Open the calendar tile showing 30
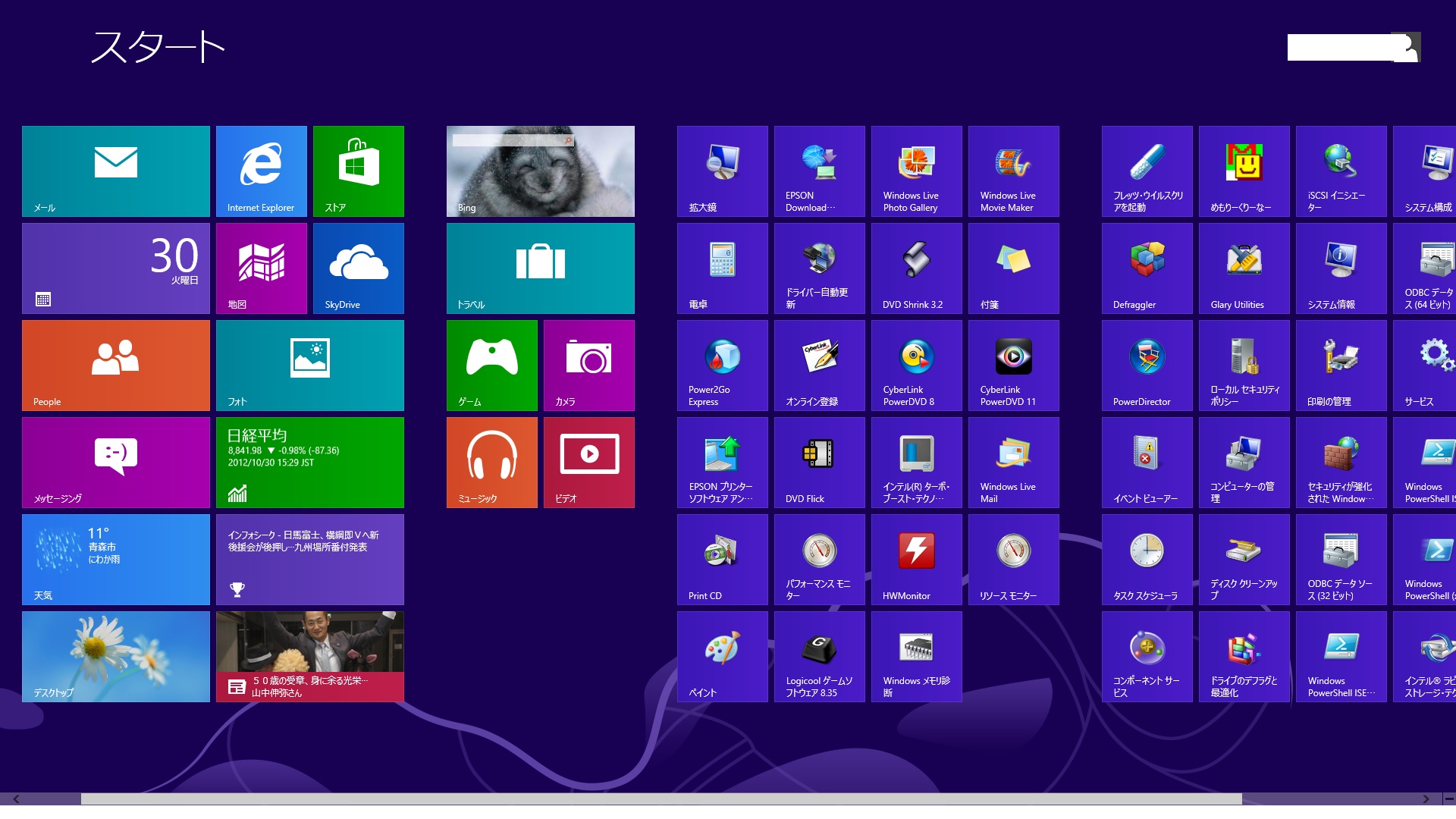This screenshot has height=819, width=1456. click(x=115, y=268)
